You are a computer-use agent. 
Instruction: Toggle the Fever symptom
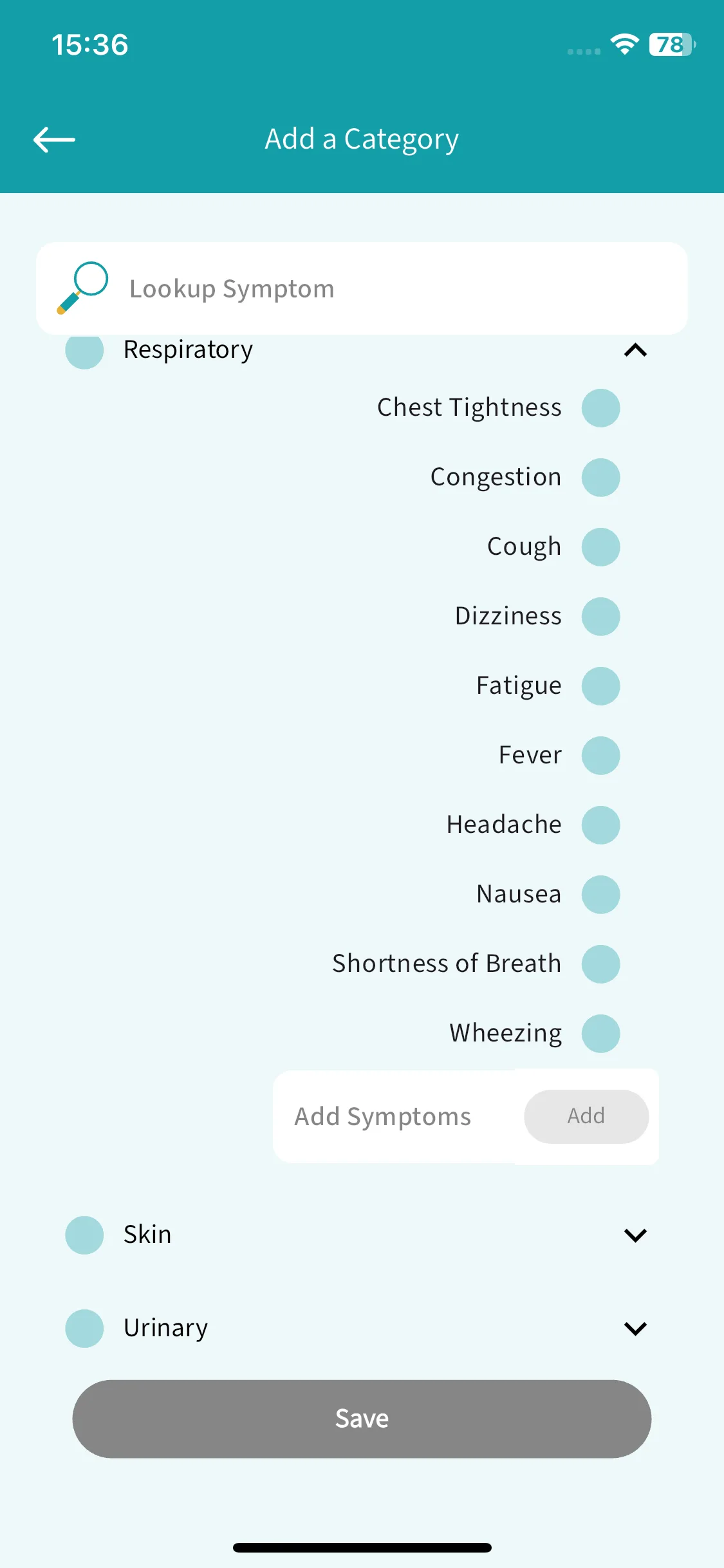point(601,756)
